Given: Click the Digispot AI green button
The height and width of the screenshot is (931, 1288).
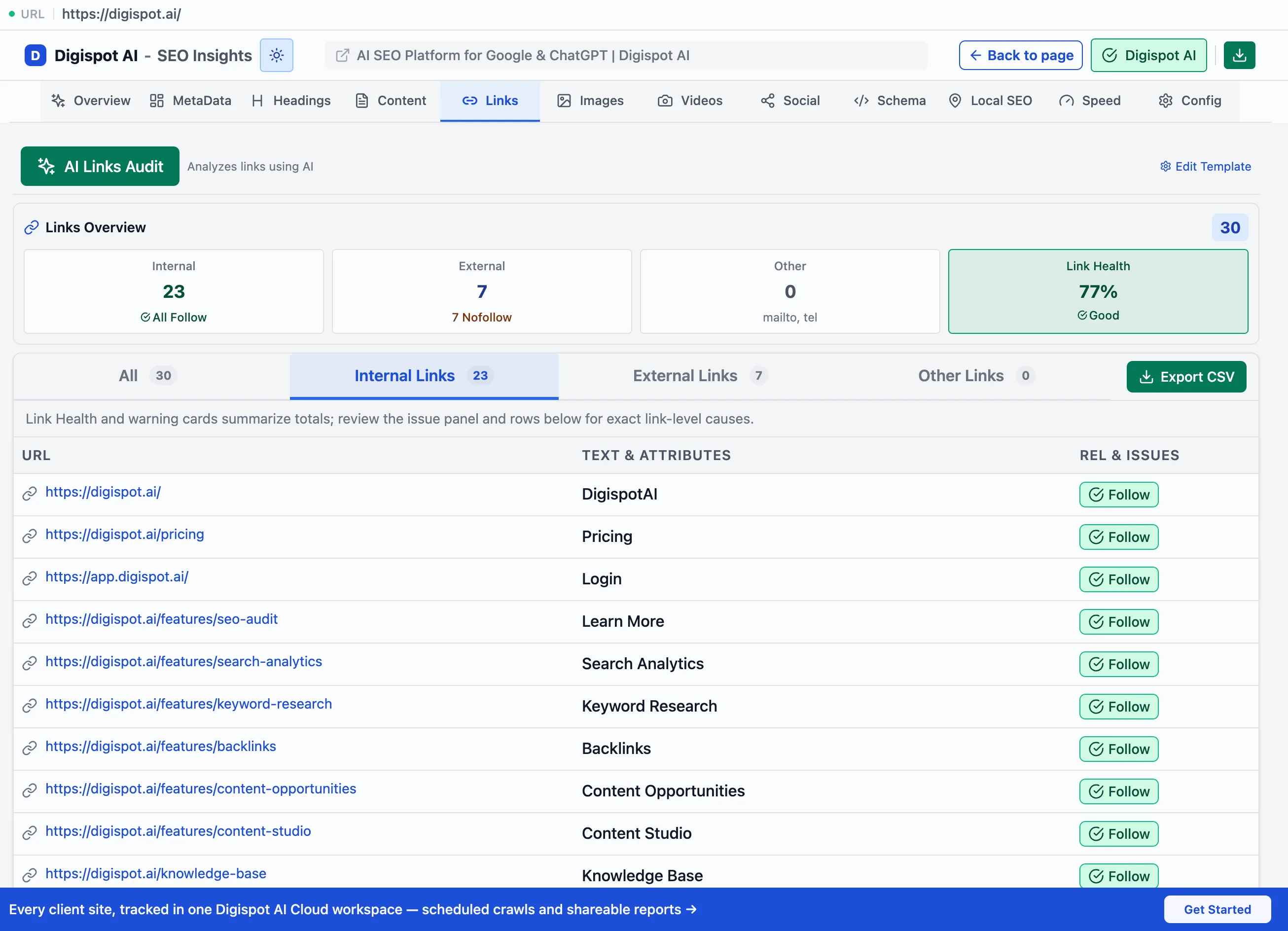Looking at the screenshot, I should 1148,55.
